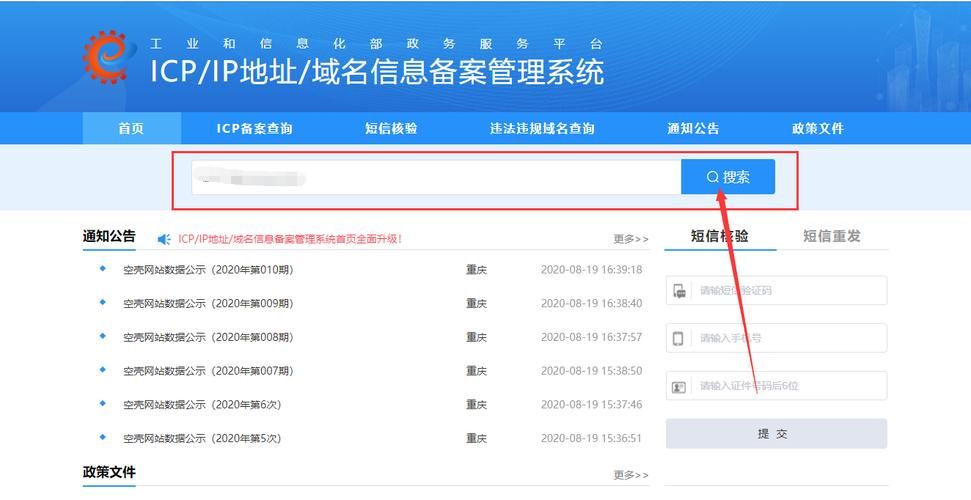This screenshot has width=971, height=500.
Task: Click the 请输入证件号码后6位 field
Action: point(777,386)
